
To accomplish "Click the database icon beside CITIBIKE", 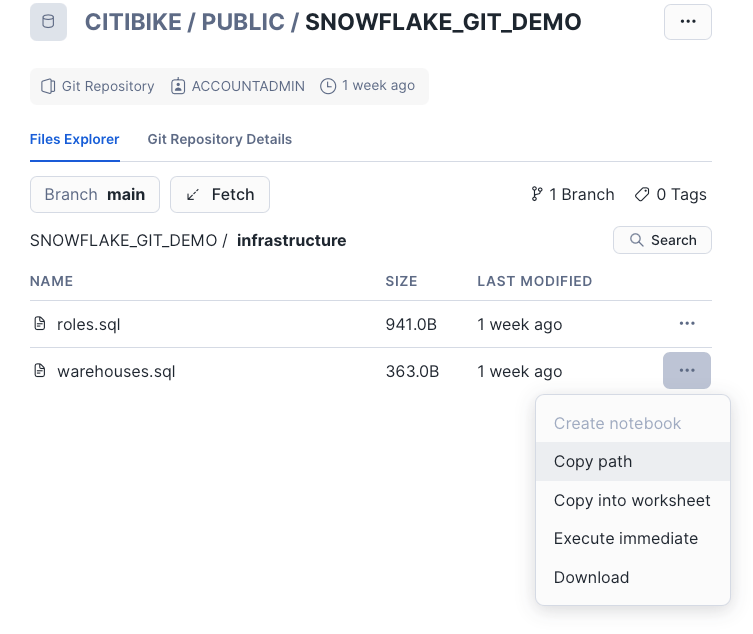I will (x=48, y=22).
